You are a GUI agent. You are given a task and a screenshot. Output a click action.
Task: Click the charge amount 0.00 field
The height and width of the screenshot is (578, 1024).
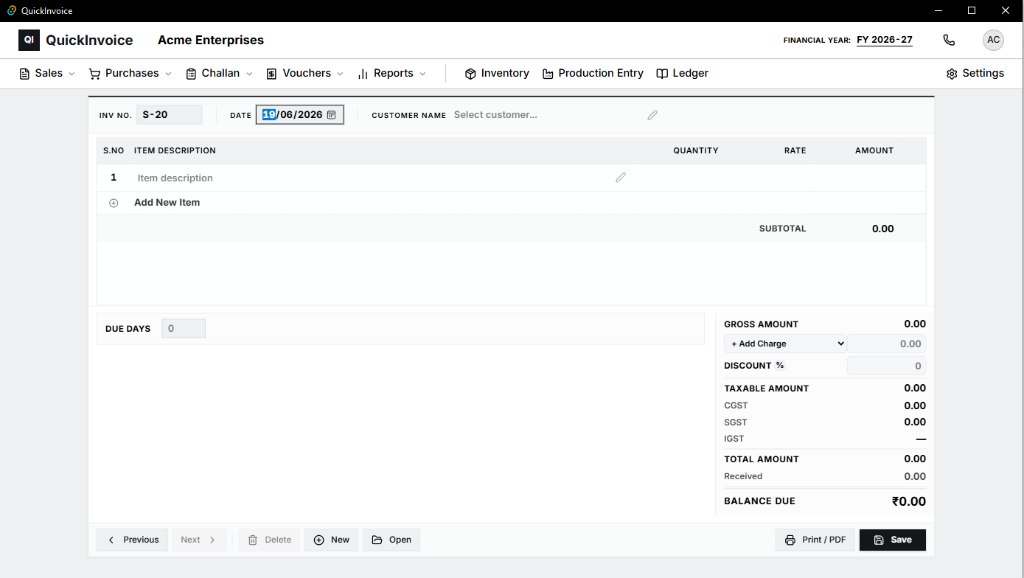click(886, 344)
